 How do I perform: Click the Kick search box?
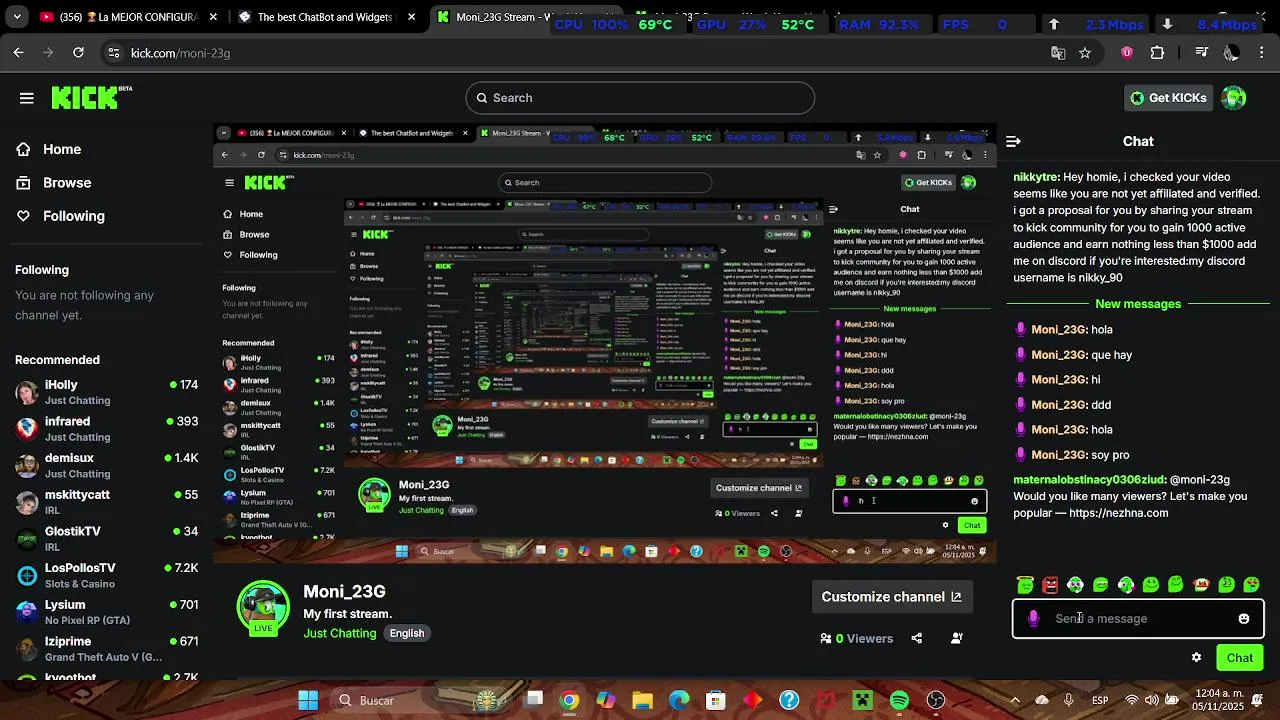[x=640, y=98]
